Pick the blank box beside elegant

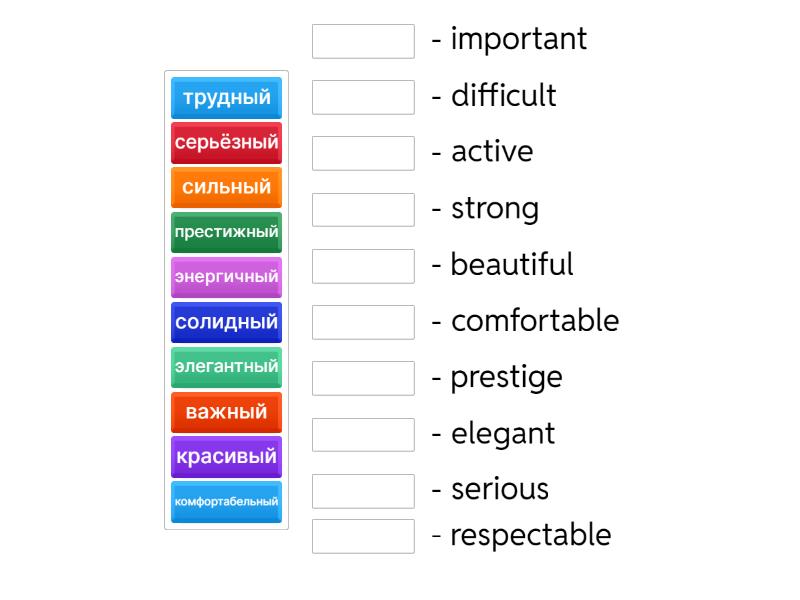coord(363,434)
